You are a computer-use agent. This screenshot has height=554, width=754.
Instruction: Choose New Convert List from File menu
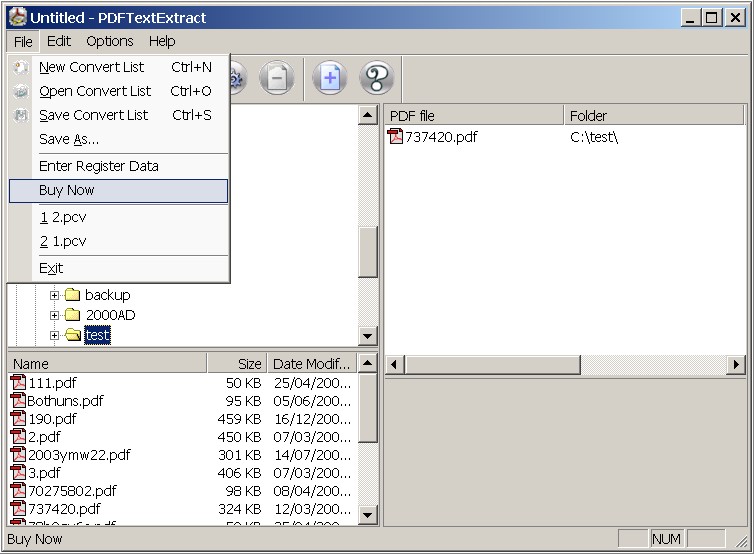(118, 67)
